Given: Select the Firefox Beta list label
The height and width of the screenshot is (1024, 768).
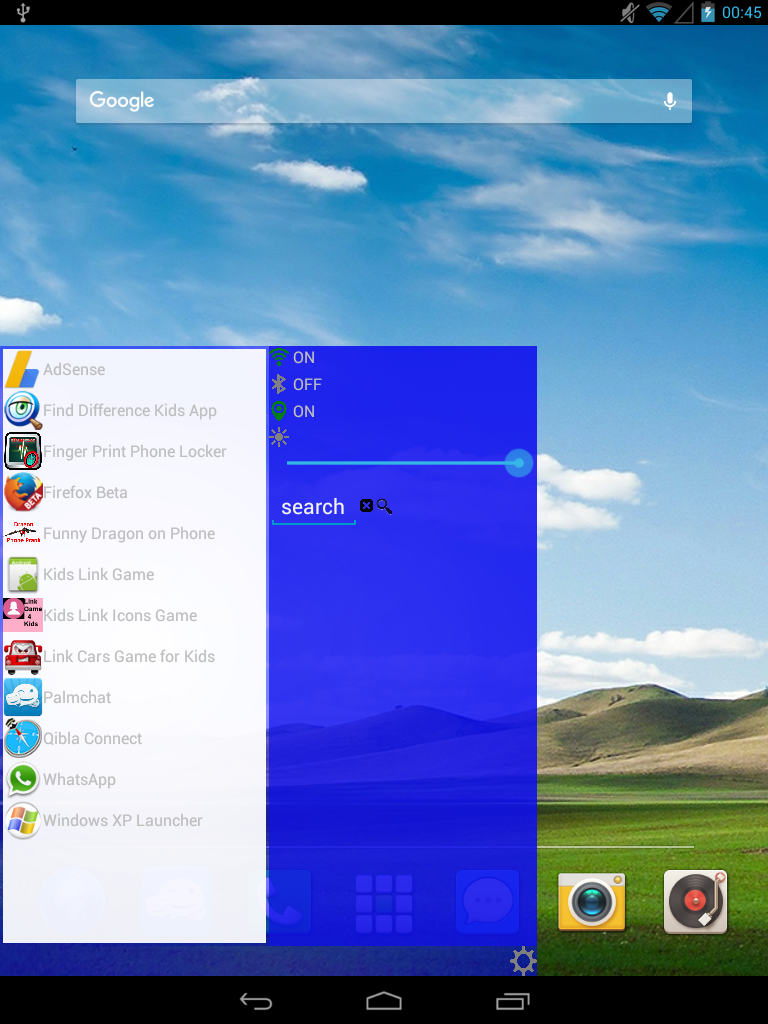Looking at the screenshot, I should pos(85,492).
